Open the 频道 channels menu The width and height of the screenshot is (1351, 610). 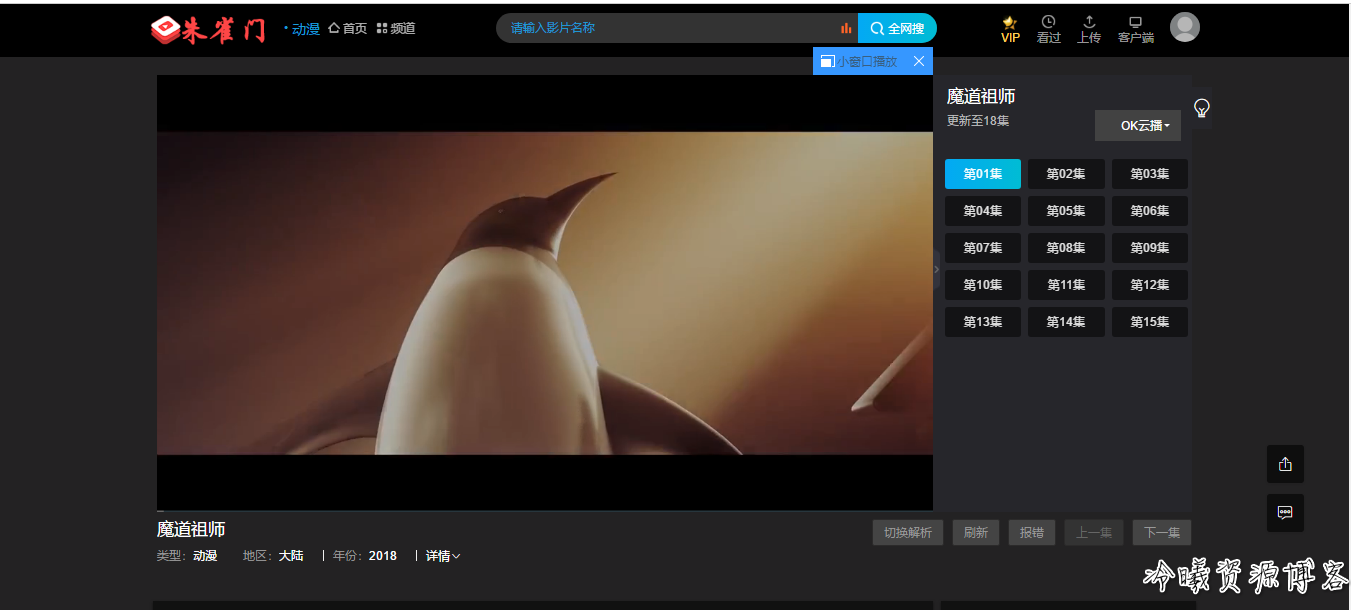point(396,29)
